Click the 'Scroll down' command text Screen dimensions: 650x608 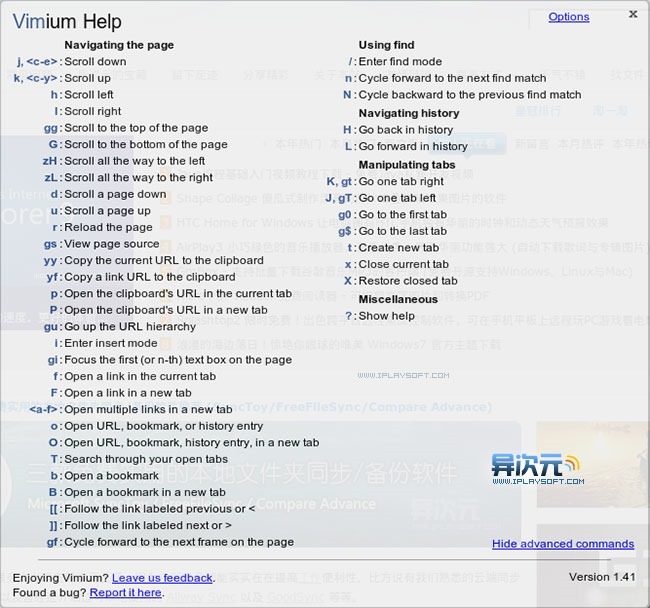coord(95,62)
